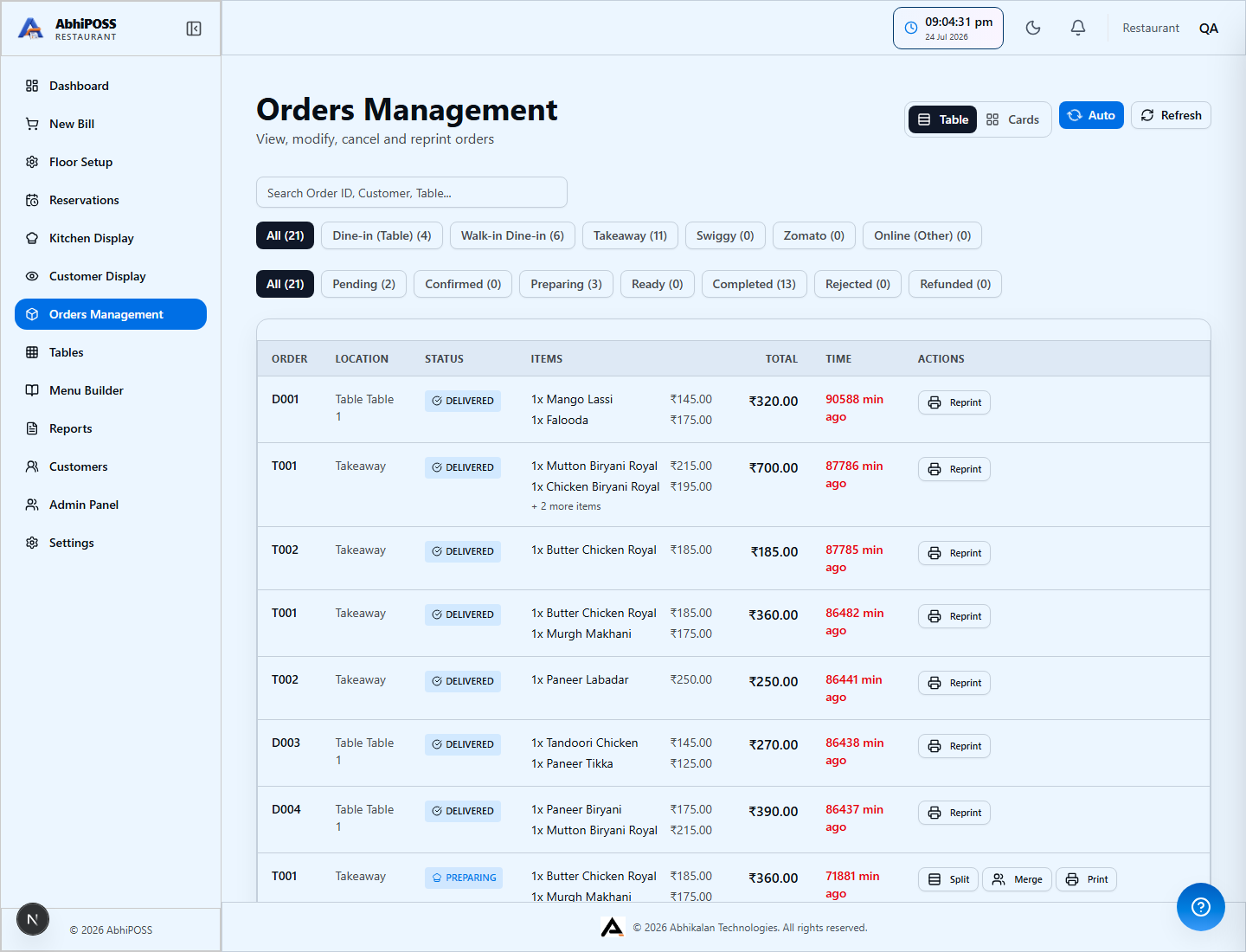The width and height of the screenshot is (1246, 952).
Task: Filter by Takeaway (11) orders
Action: click(630, 235)
